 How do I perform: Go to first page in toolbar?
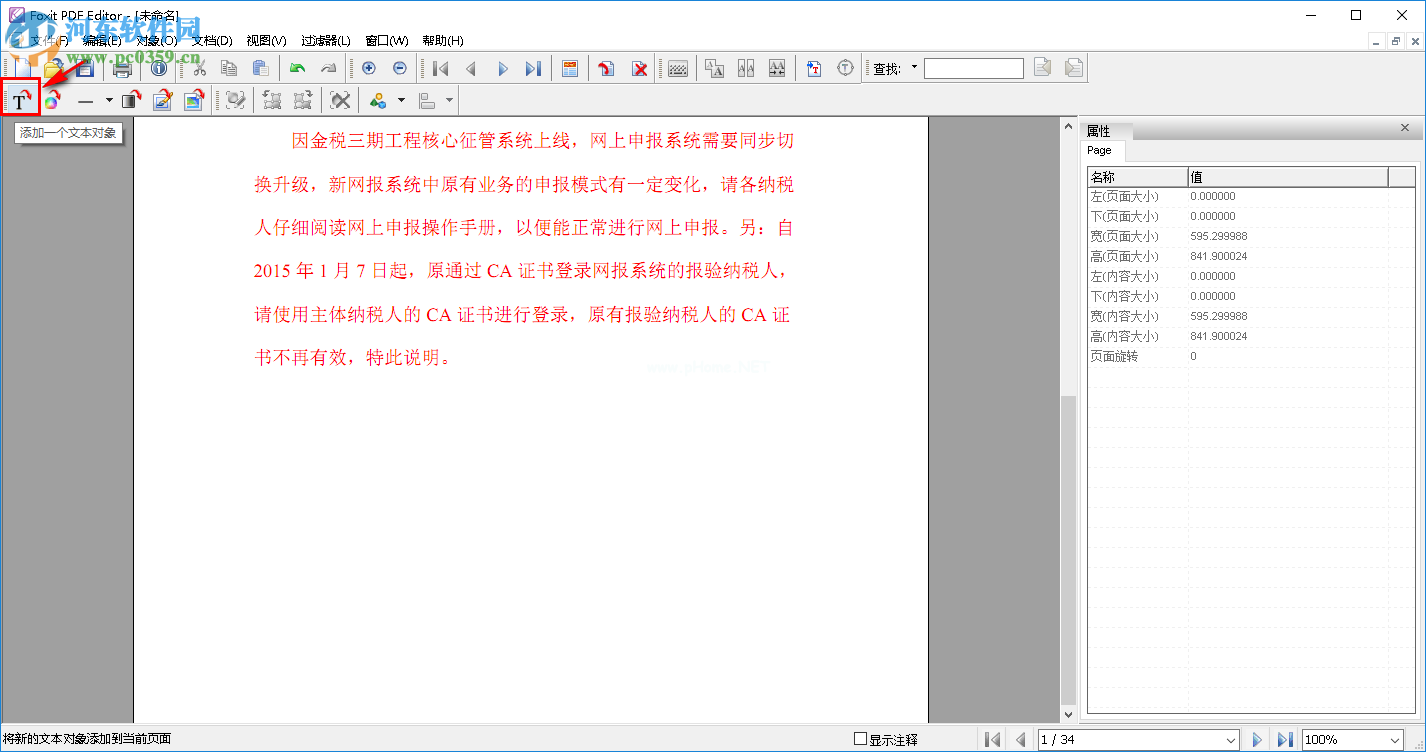point(440,68)
